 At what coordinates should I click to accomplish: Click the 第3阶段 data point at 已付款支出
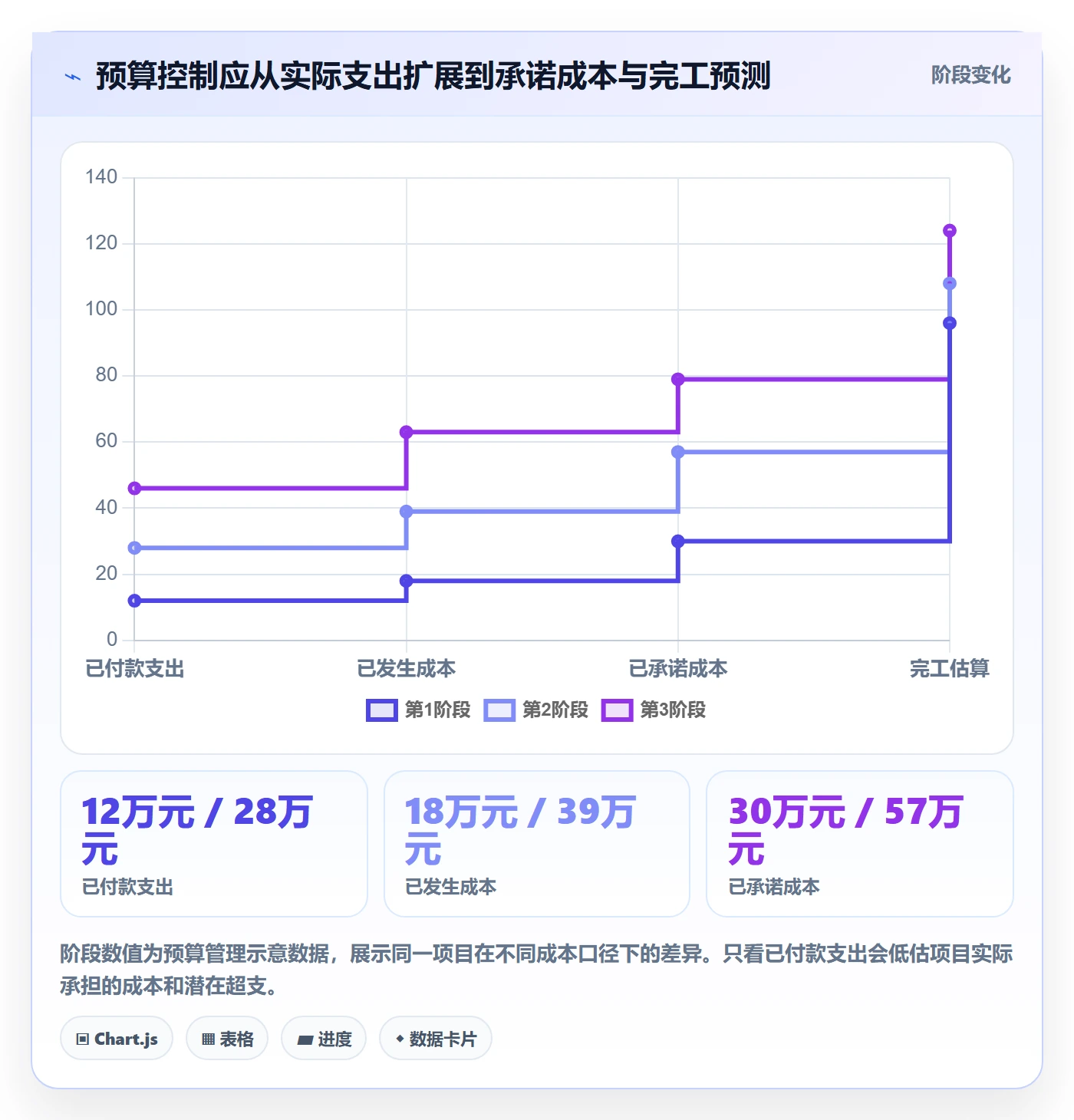(134, 488)
